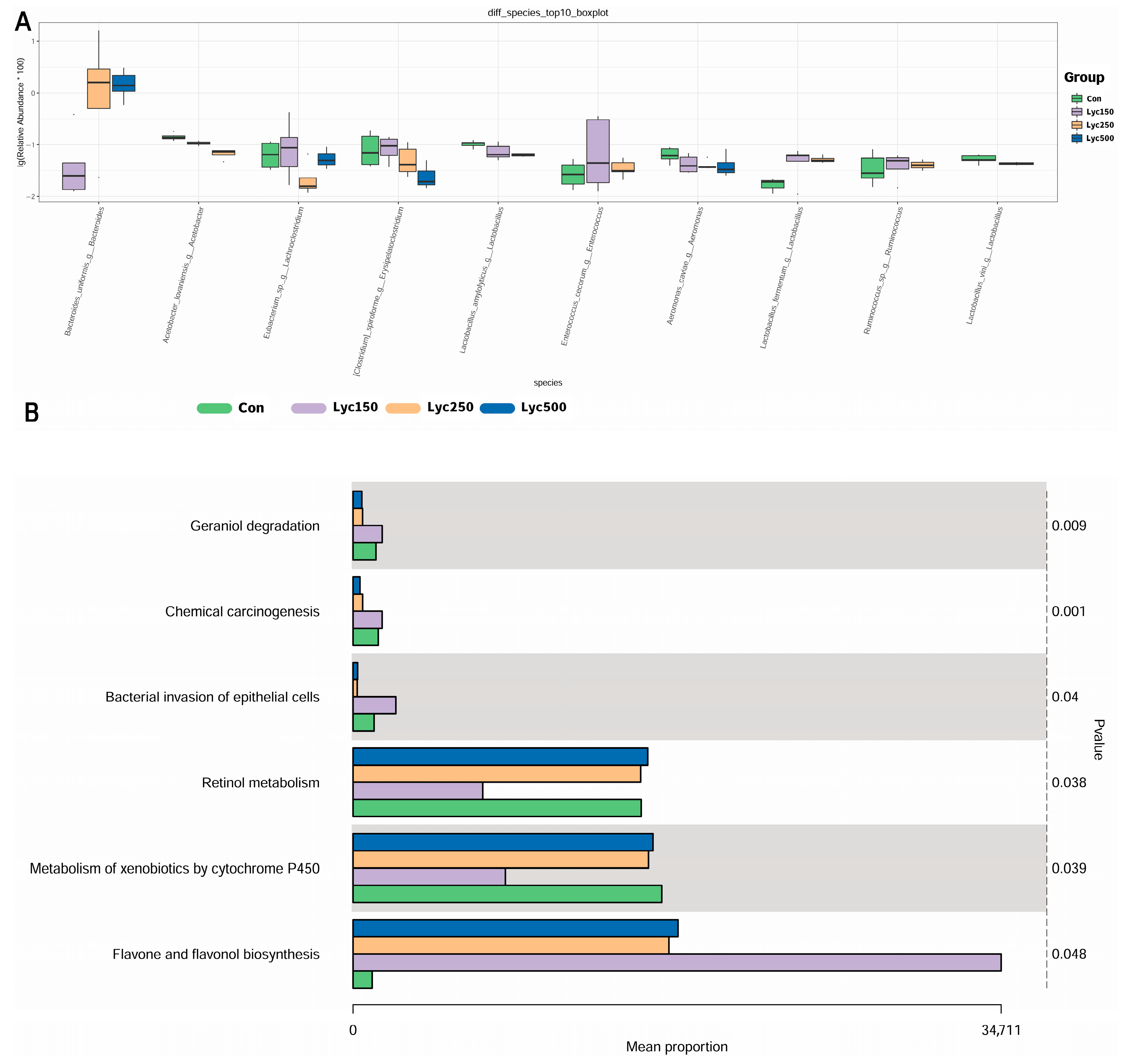Click the 34,711 axis tick label
The image size is (1121, 1064).
[1001, 1031]
